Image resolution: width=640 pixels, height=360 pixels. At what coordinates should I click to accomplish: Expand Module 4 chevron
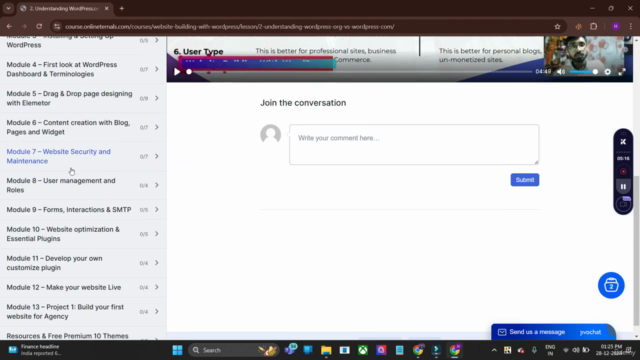pyautogui.click(x=157, y=69)
